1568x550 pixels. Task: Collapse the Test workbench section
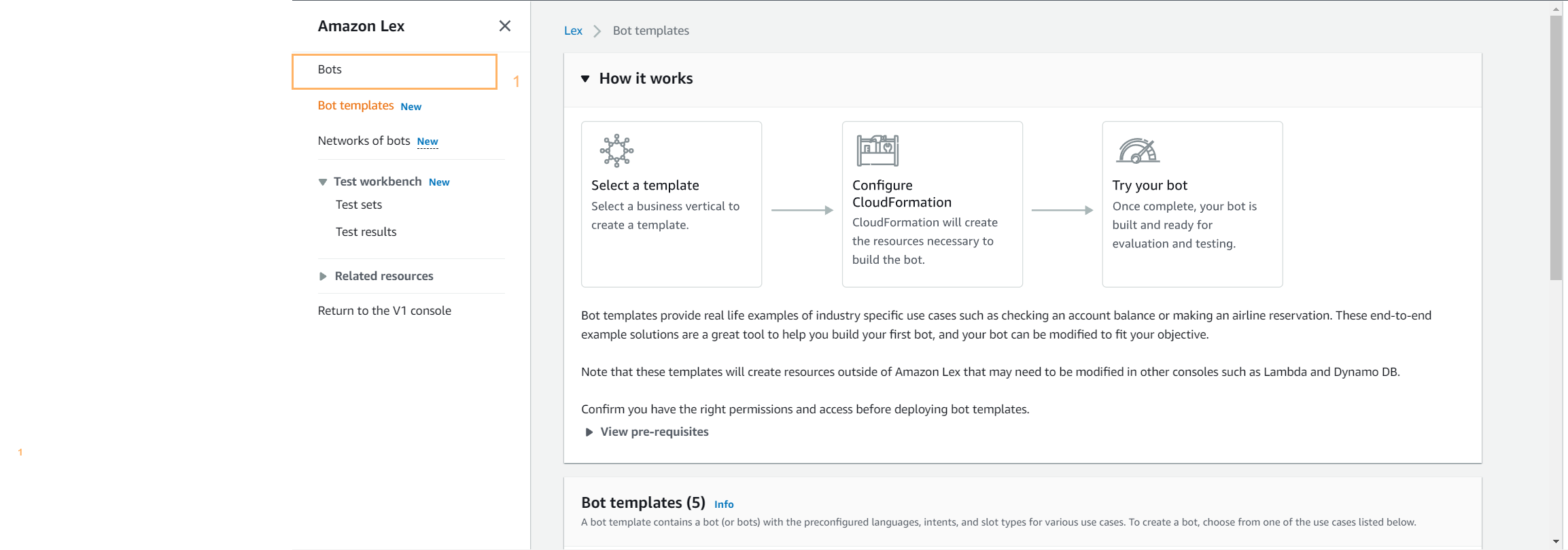tap(323, 182)
